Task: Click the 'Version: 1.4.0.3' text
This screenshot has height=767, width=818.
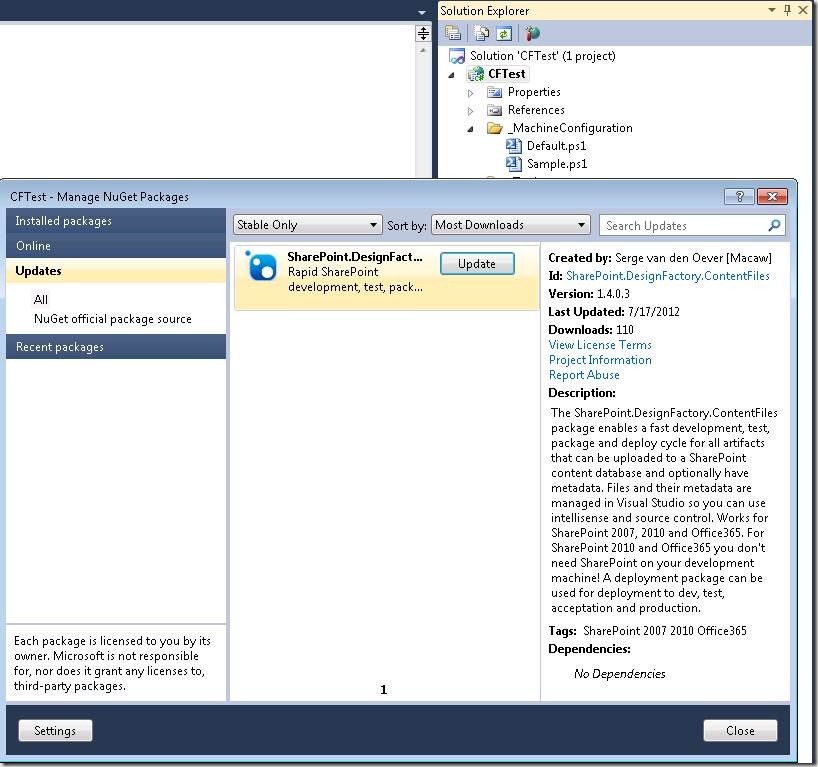Action: pyautogui.click(x=589, y=294)
